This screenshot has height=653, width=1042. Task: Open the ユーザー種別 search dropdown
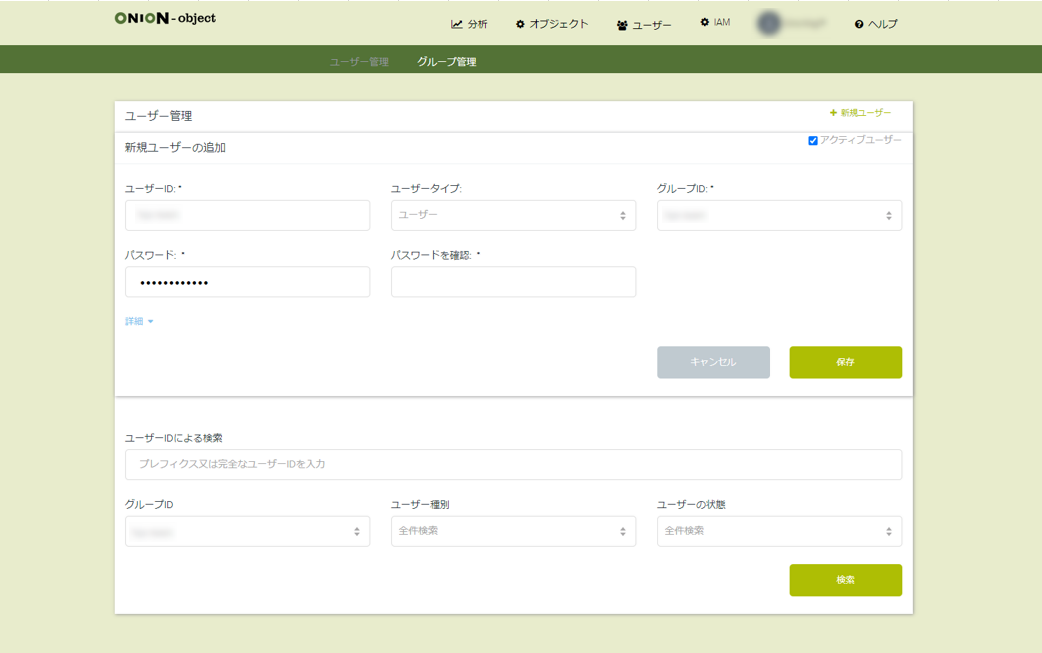click(513, 531)
